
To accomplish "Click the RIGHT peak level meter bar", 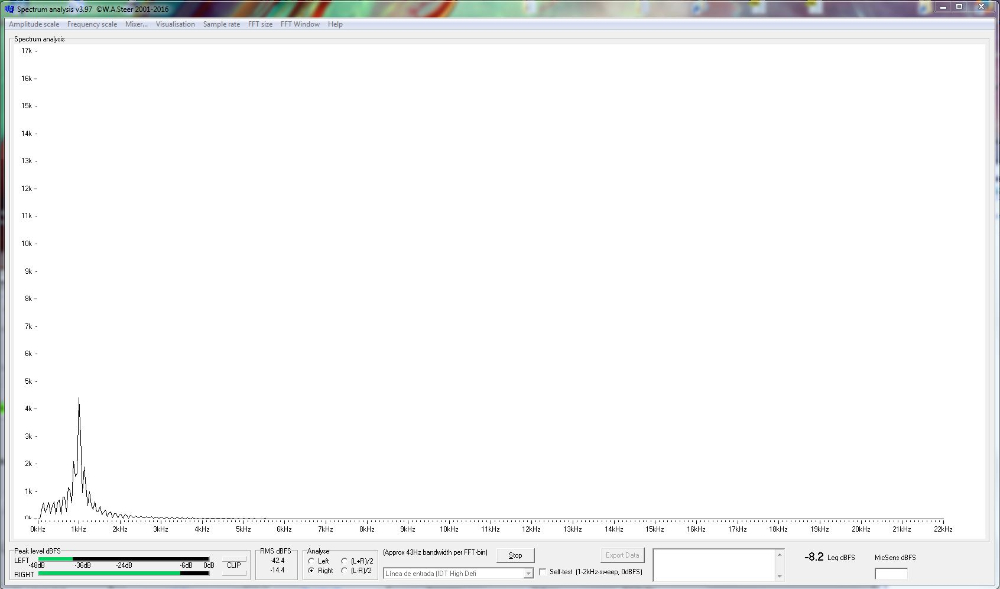I will [x=124, y=573].
